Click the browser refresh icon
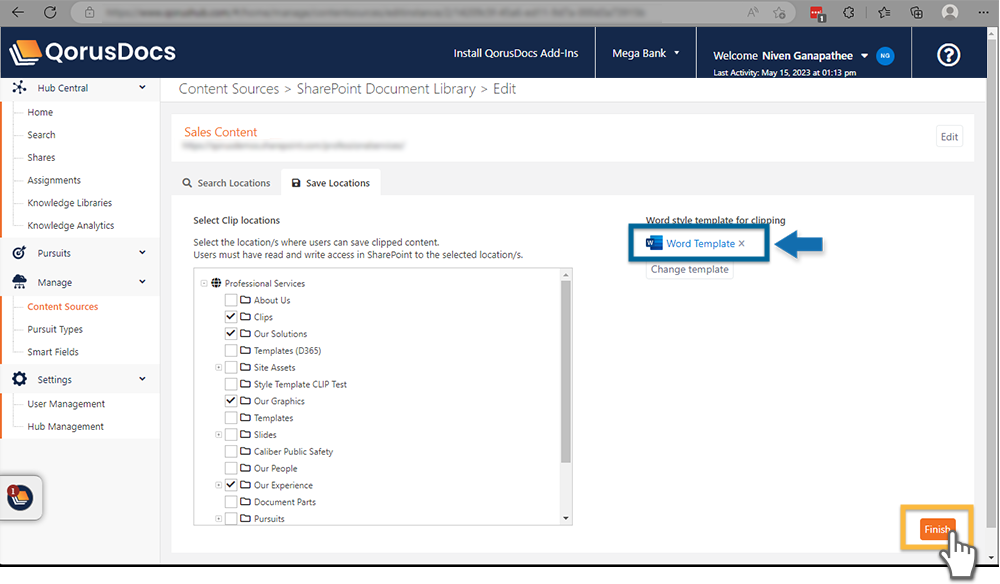Image resolution: width=1000 pixels, height=584 pixels. pyautogui.click(x=50, y=14)
